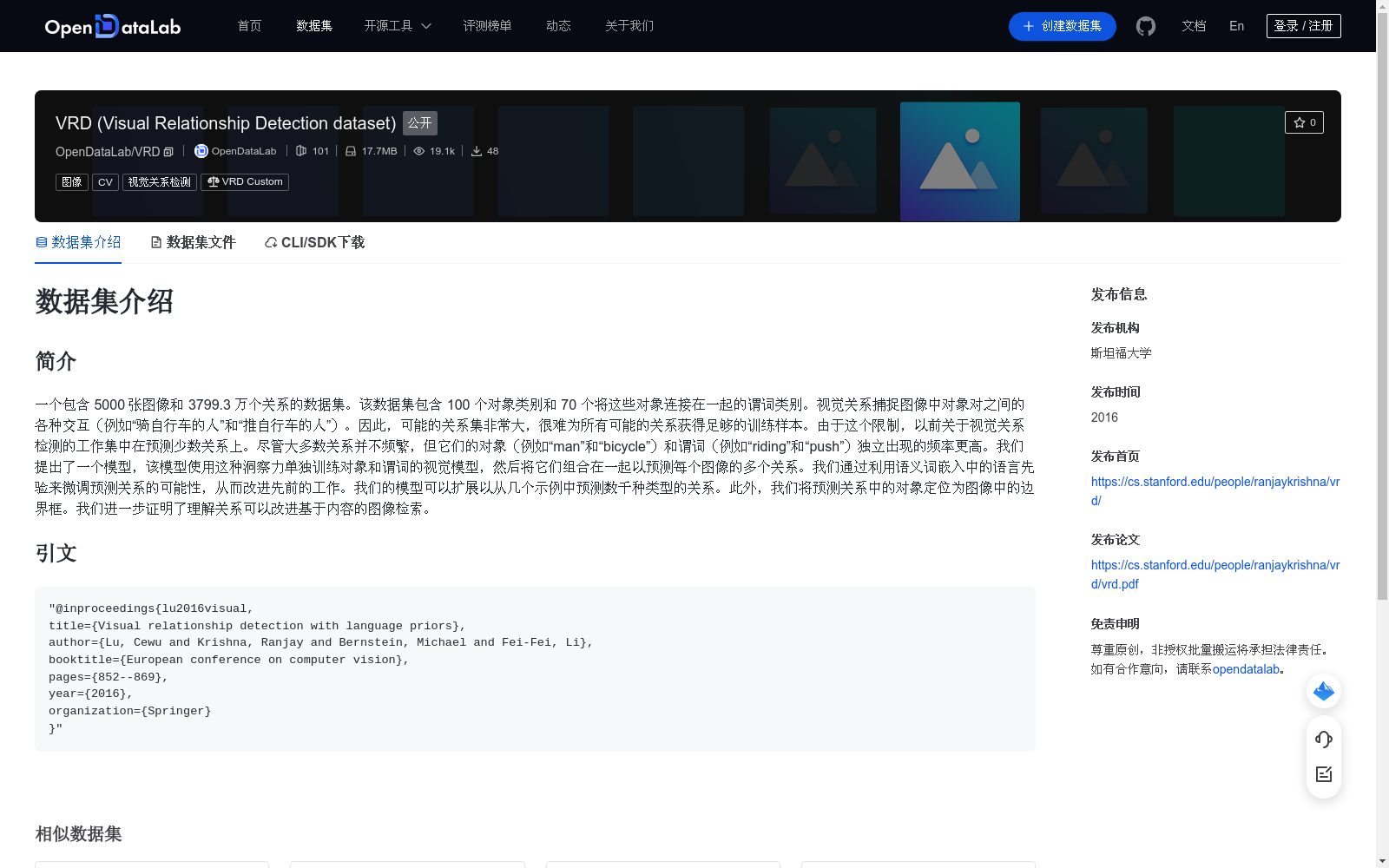1389x868 pixels.
Task: Click the 2016 publish date value
Action: pyautogui.click(x=1104, y=418)
